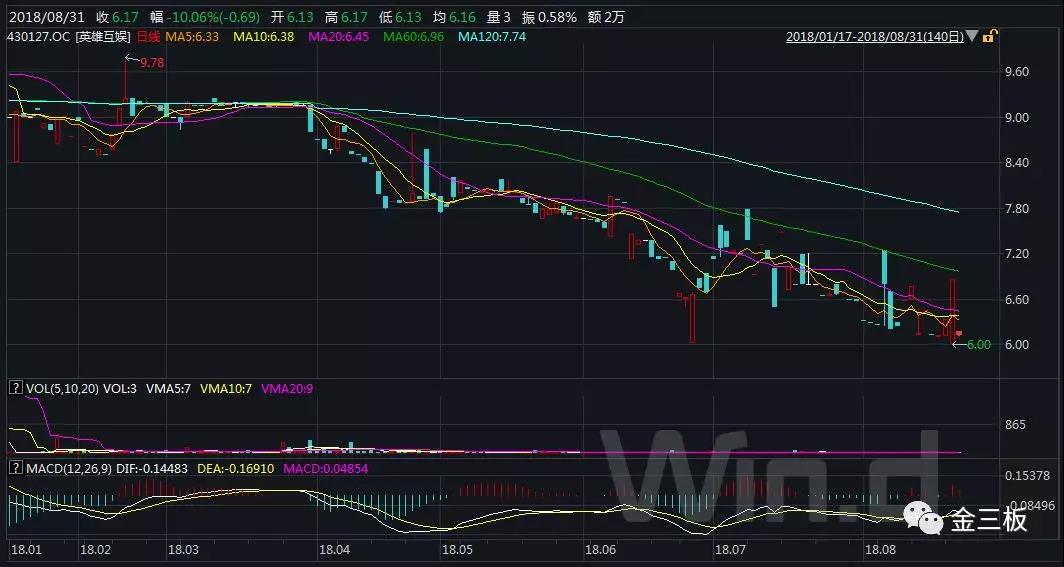This screenshot has height=567, width=1064.
Task: Click the 18.04 marker on time axis
Action: pos(333,550)
